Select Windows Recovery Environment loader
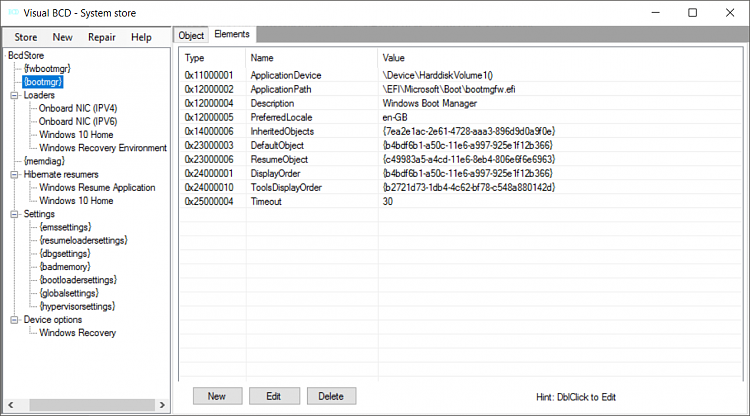 click(103, 148)
